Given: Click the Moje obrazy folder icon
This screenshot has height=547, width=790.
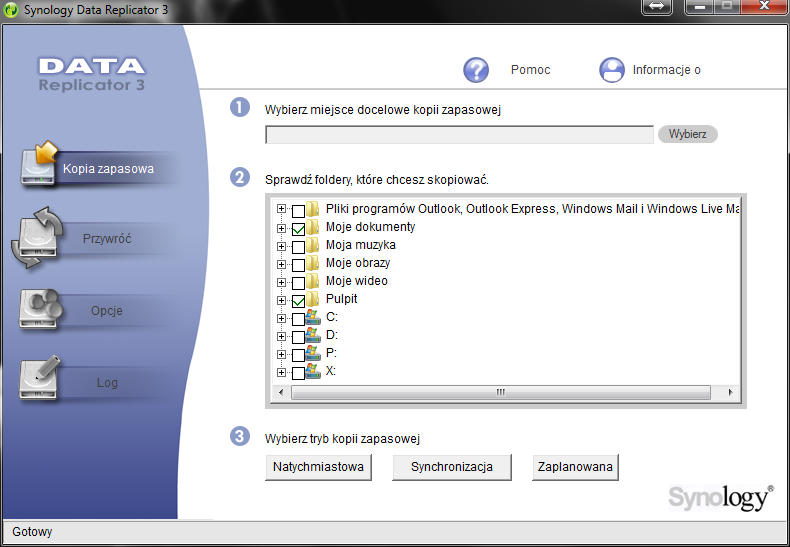Looking at the screenshot, I should coord(313,263).
